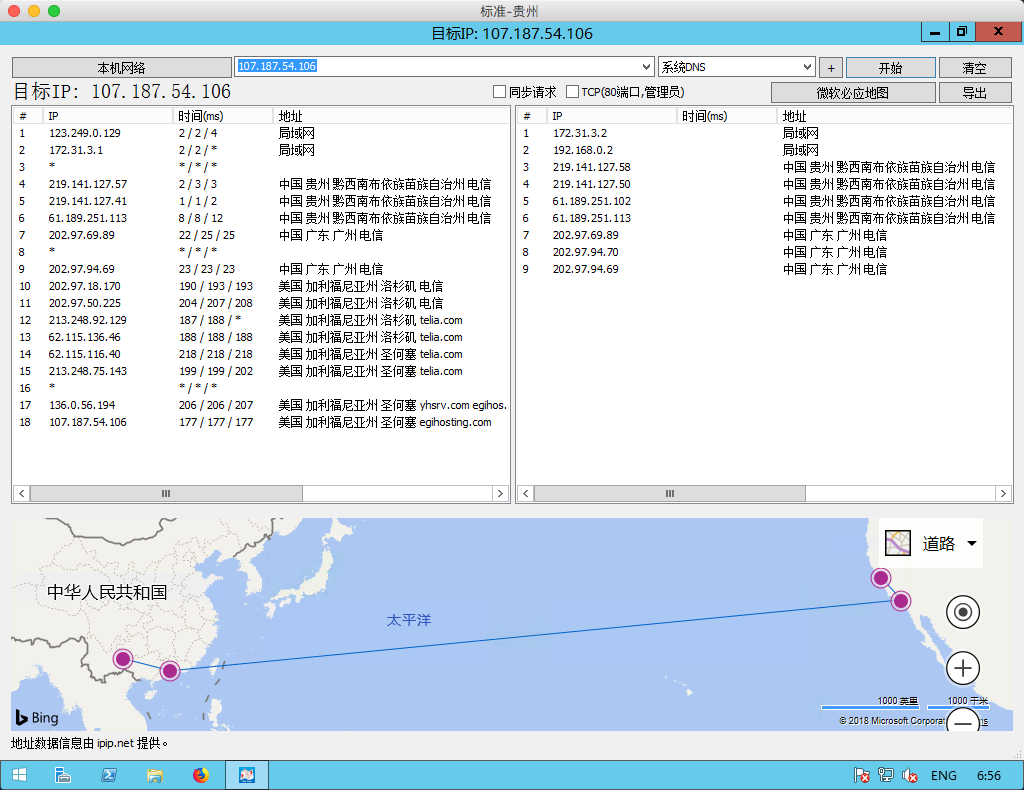Open the 系统DNS dropdown list
Viewport: 1024px width, 790px height.
click(808, 67)
